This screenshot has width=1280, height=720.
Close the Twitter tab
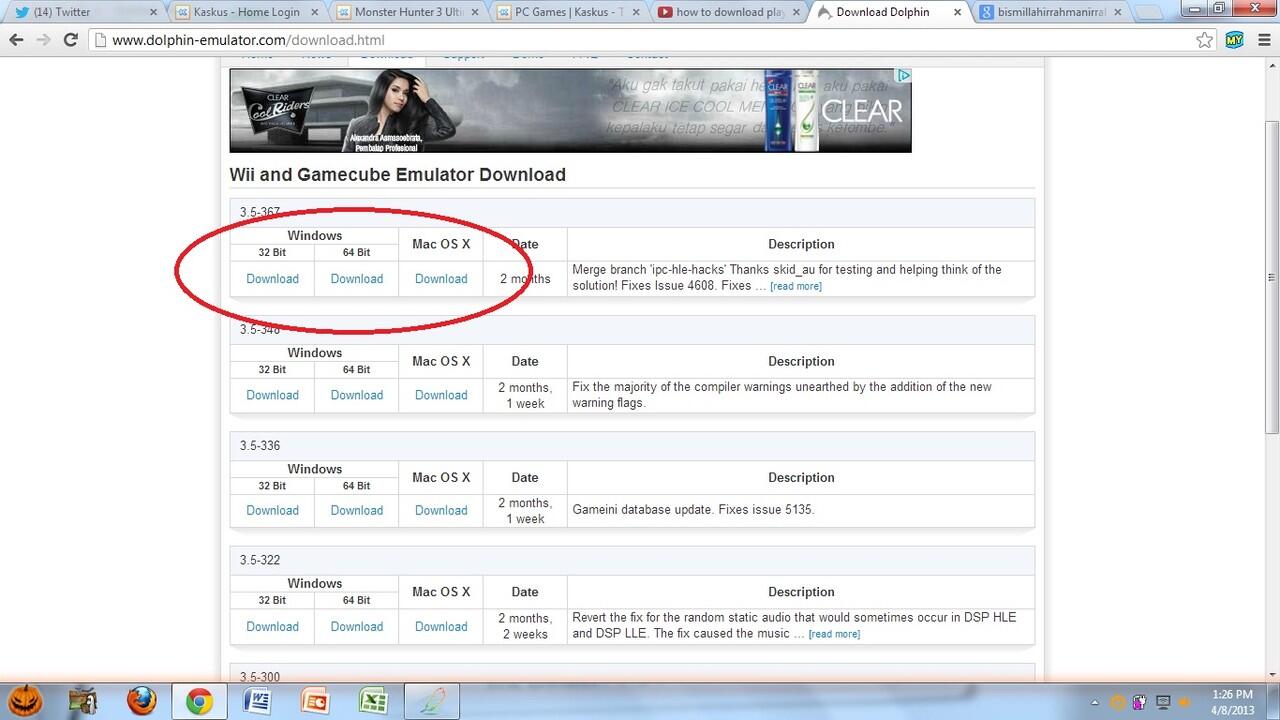(x=152, y=12)
